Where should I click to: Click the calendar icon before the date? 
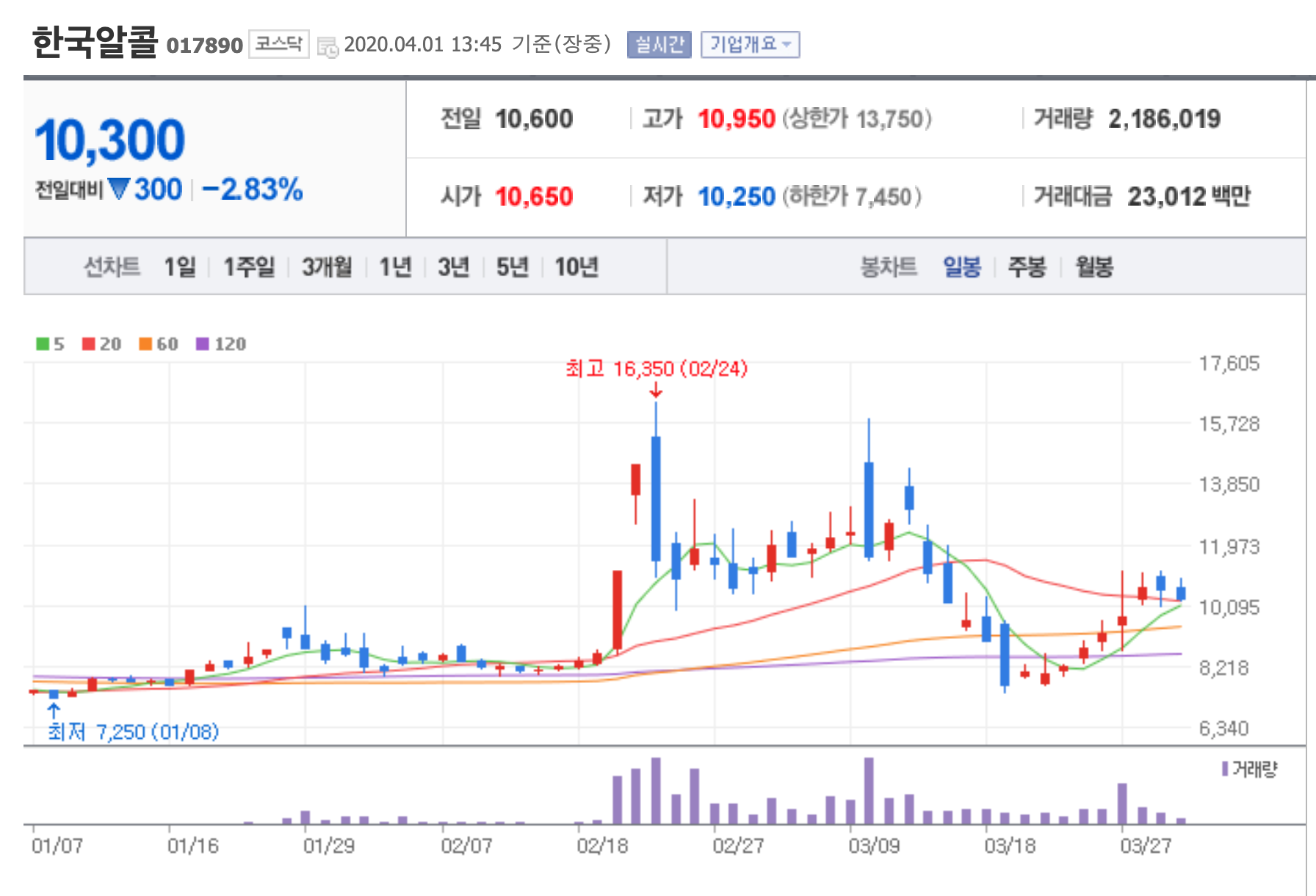click(328, 46)
